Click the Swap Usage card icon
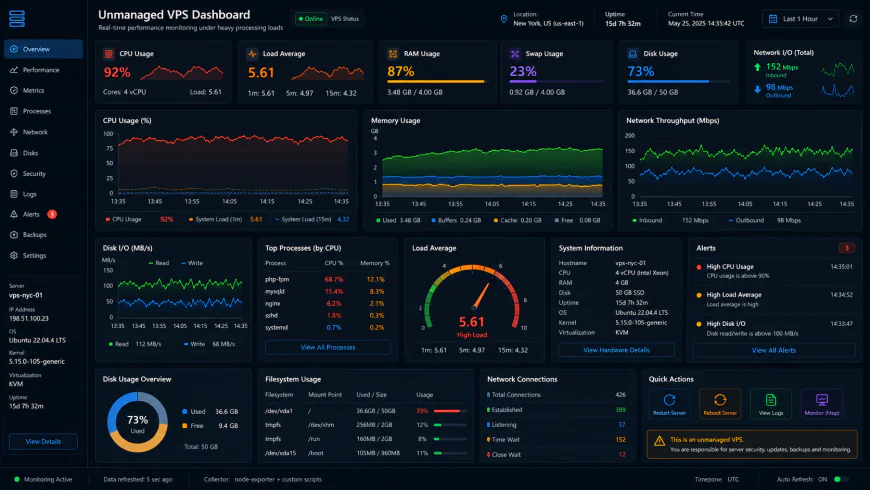 point(515,54)
